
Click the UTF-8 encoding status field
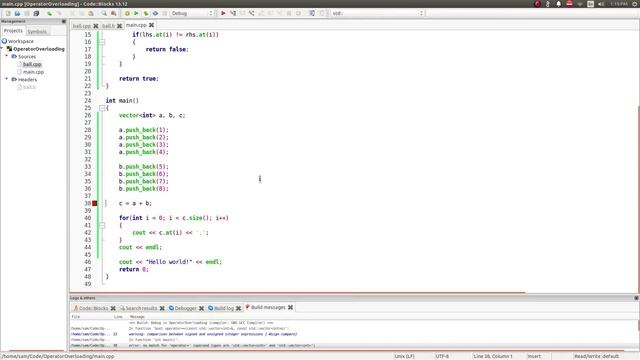coord(442,356)
